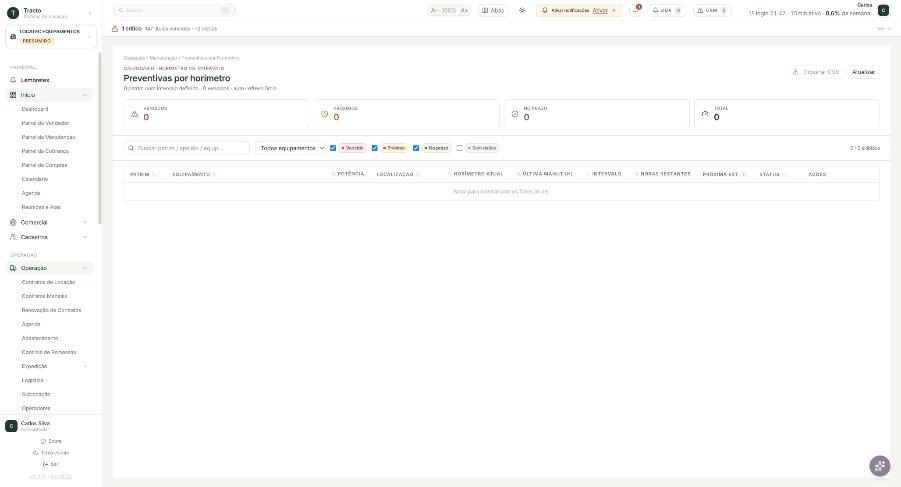
Task: Click the search patrimônio input field
Action: (x=187, y=148)
